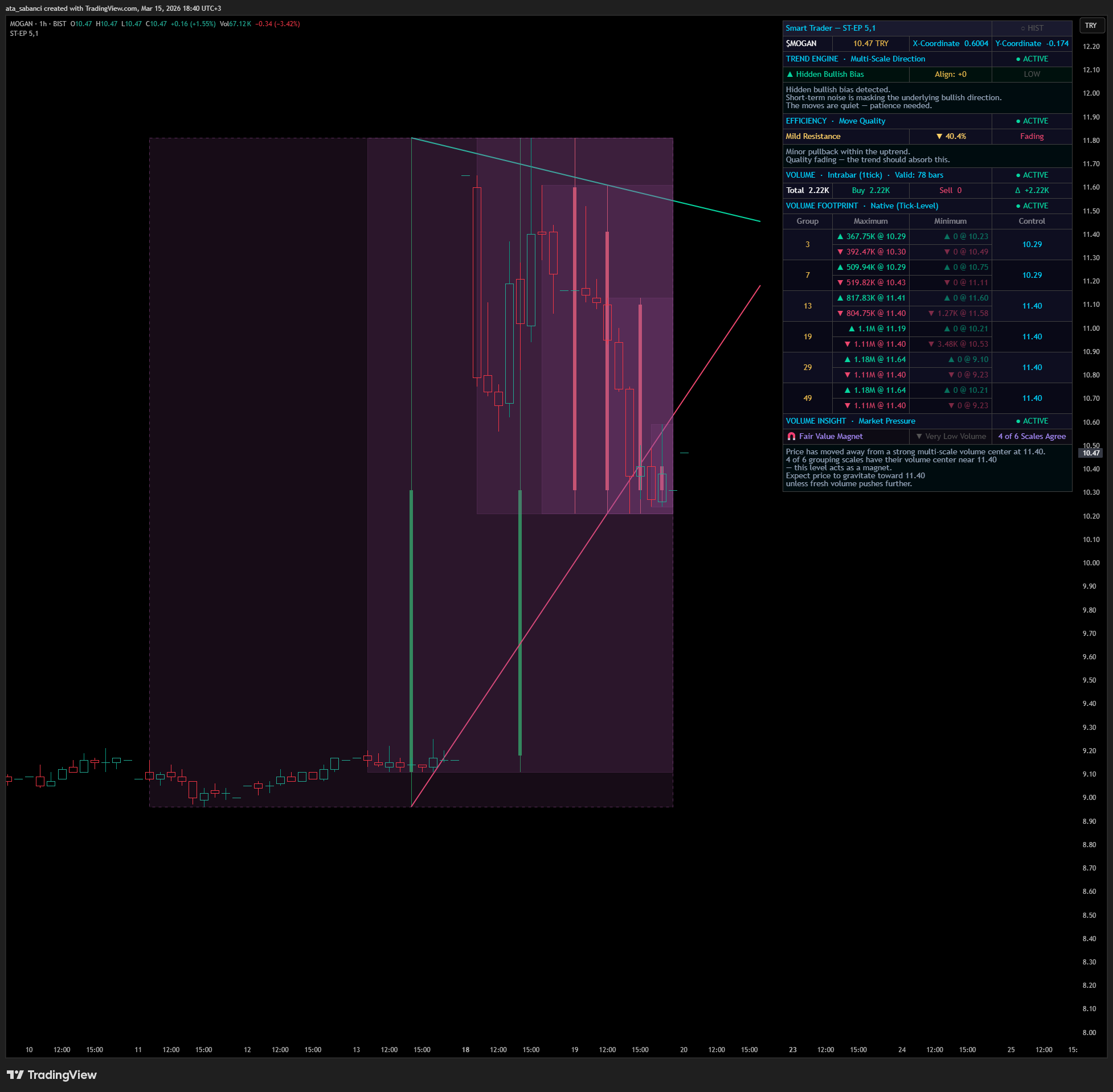Select the ST-EP 5,1 indicator legend on the chart

[24, 34]
